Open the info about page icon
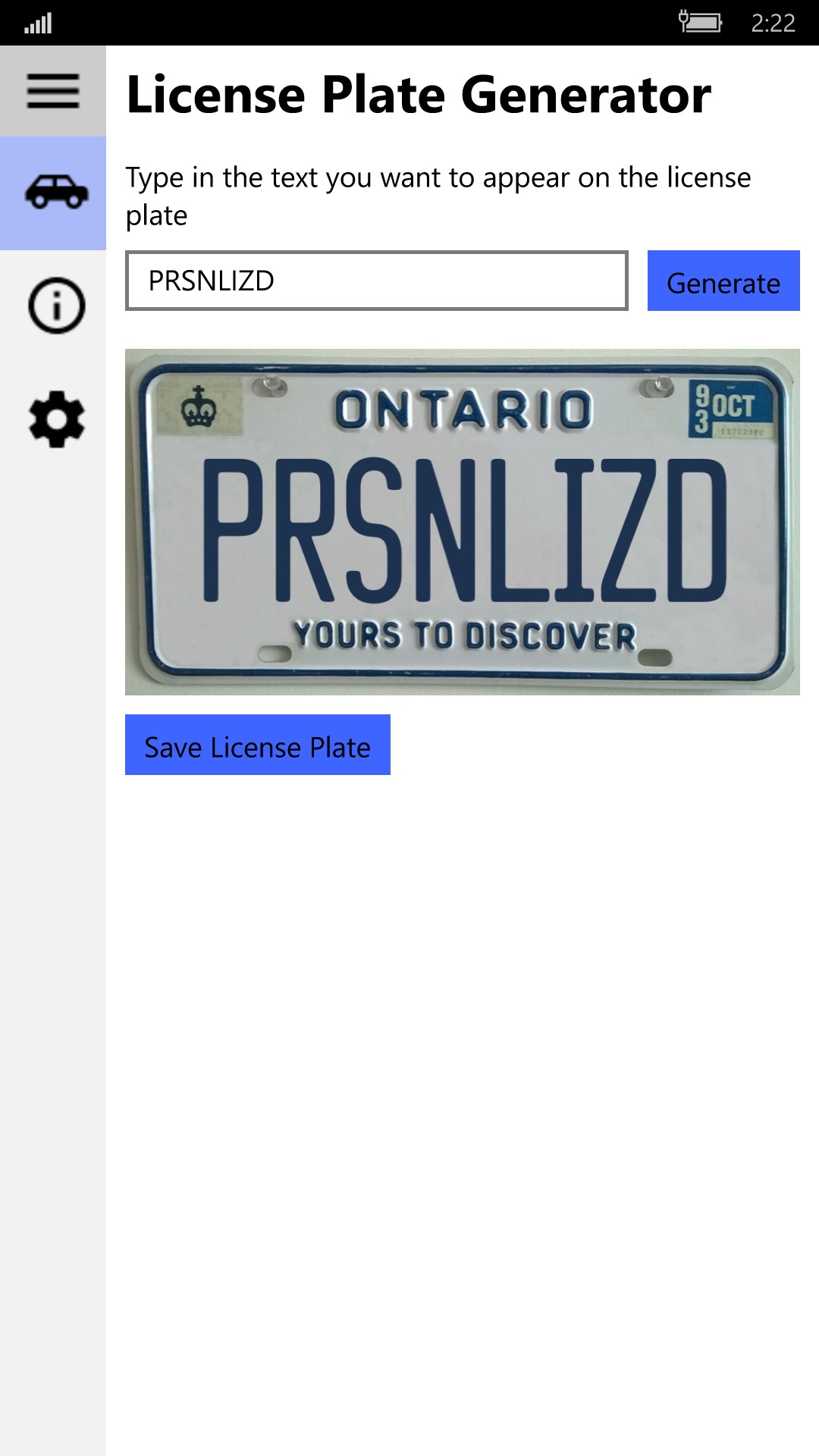Image resolution: width=819 pixels, height=1456 pixels. [x=56, y=306]
